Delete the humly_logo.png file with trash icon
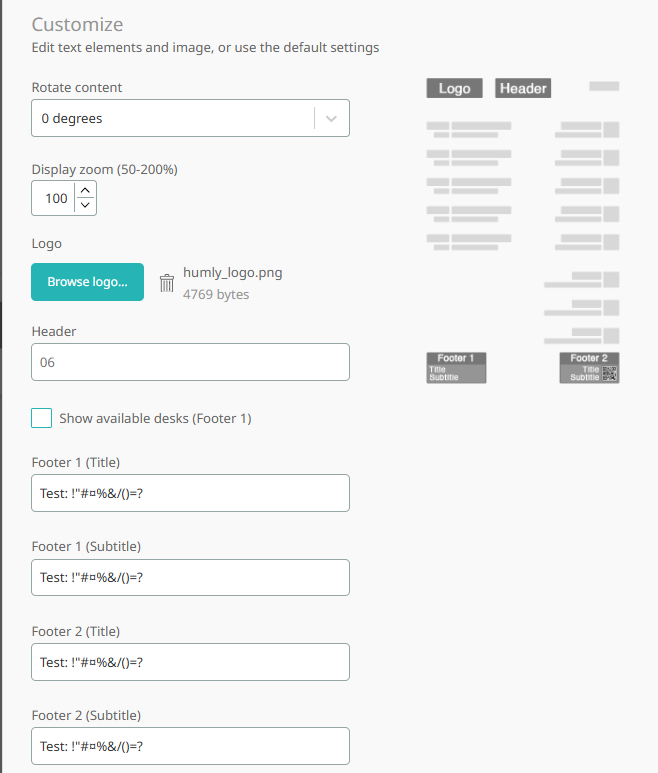 tap(167, 283)
